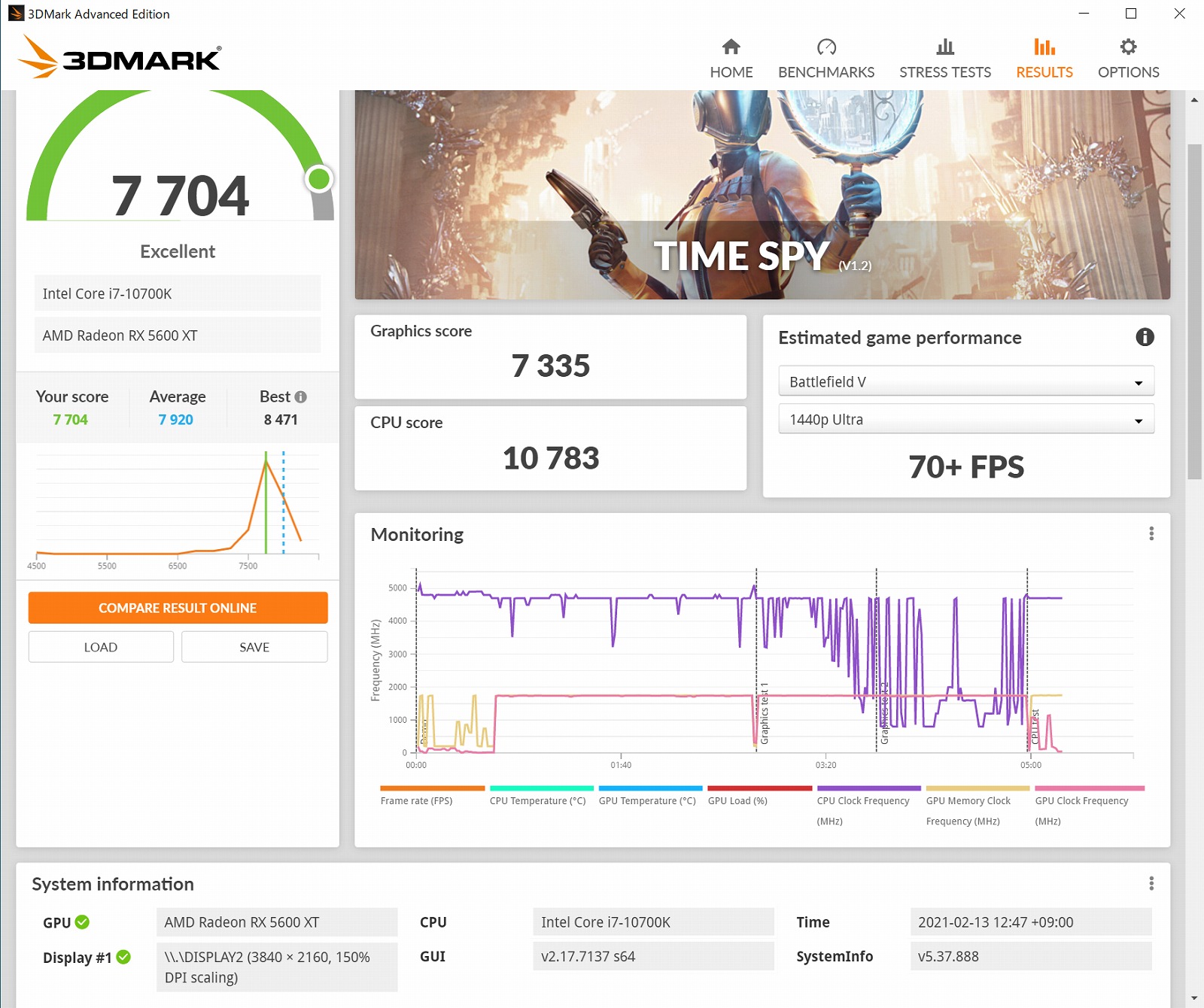Click the Stress Tests bar chart icon
The height and width of the screenshot is (1008, 1204).
pyautogui.click(x=944, y=47)
